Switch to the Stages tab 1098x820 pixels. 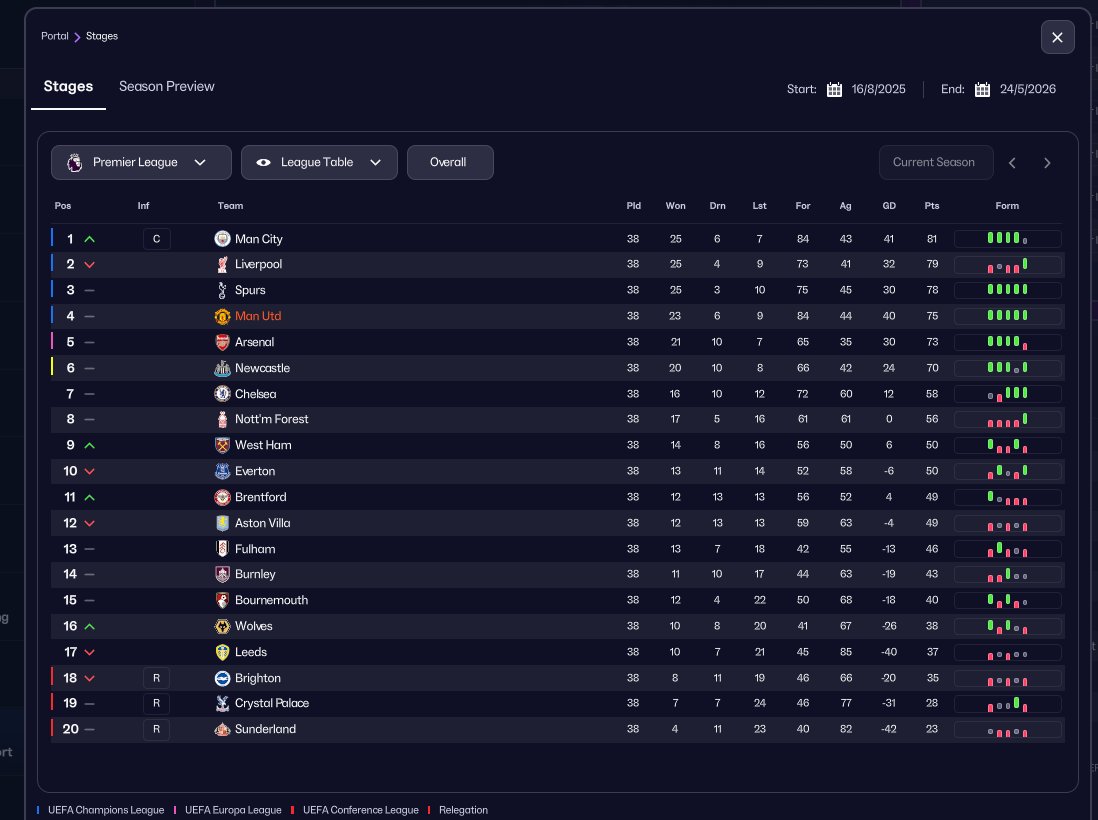(68, 86)
